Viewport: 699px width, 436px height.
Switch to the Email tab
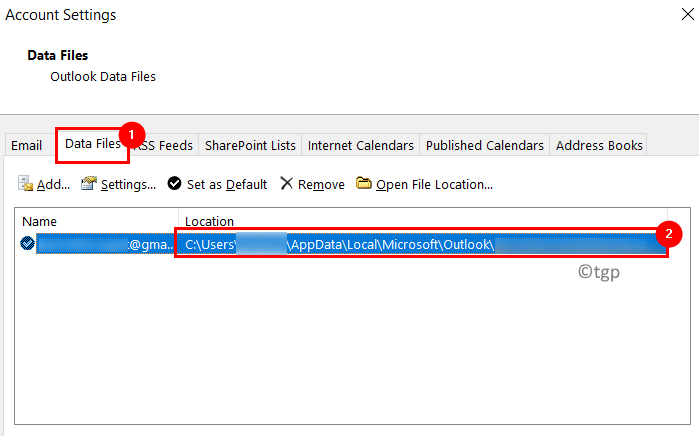click(27, 145)
